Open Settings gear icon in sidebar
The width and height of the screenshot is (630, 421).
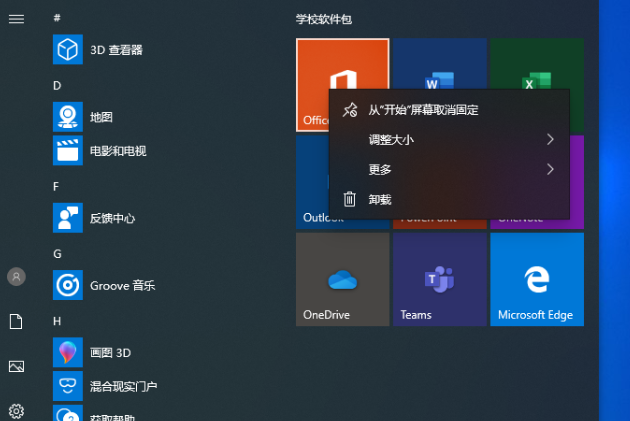pos(16,411)
